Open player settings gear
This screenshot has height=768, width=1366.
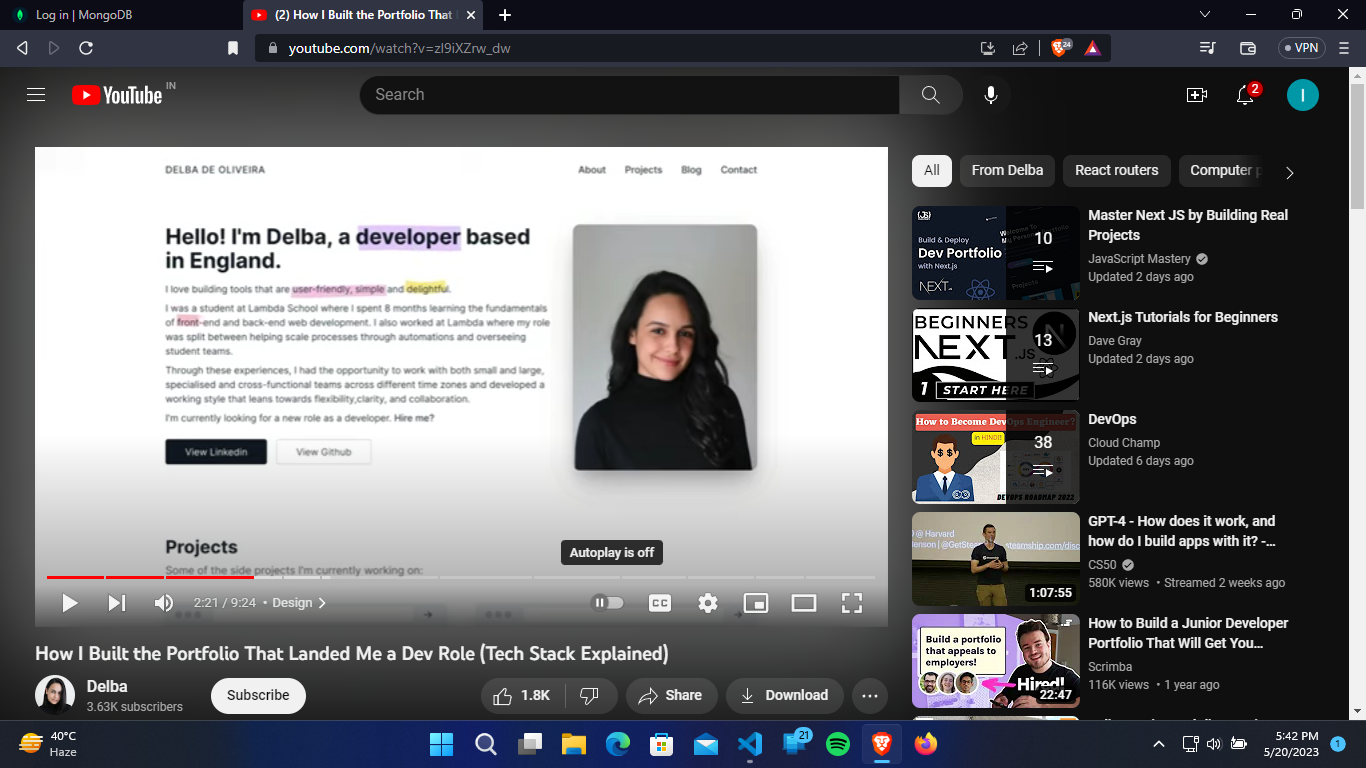(708, 603)
